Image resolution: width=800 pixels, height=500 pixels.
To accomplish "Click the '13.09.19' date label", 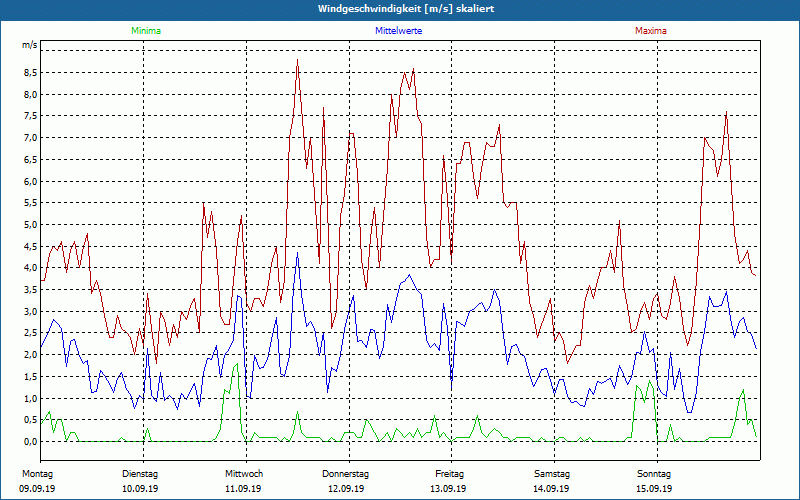I will click(448, 489).
